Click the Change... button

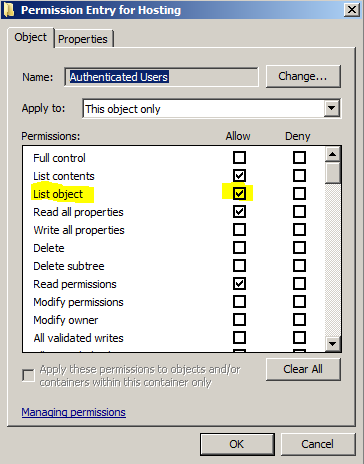pyautogui.click(x=303, y=76)
